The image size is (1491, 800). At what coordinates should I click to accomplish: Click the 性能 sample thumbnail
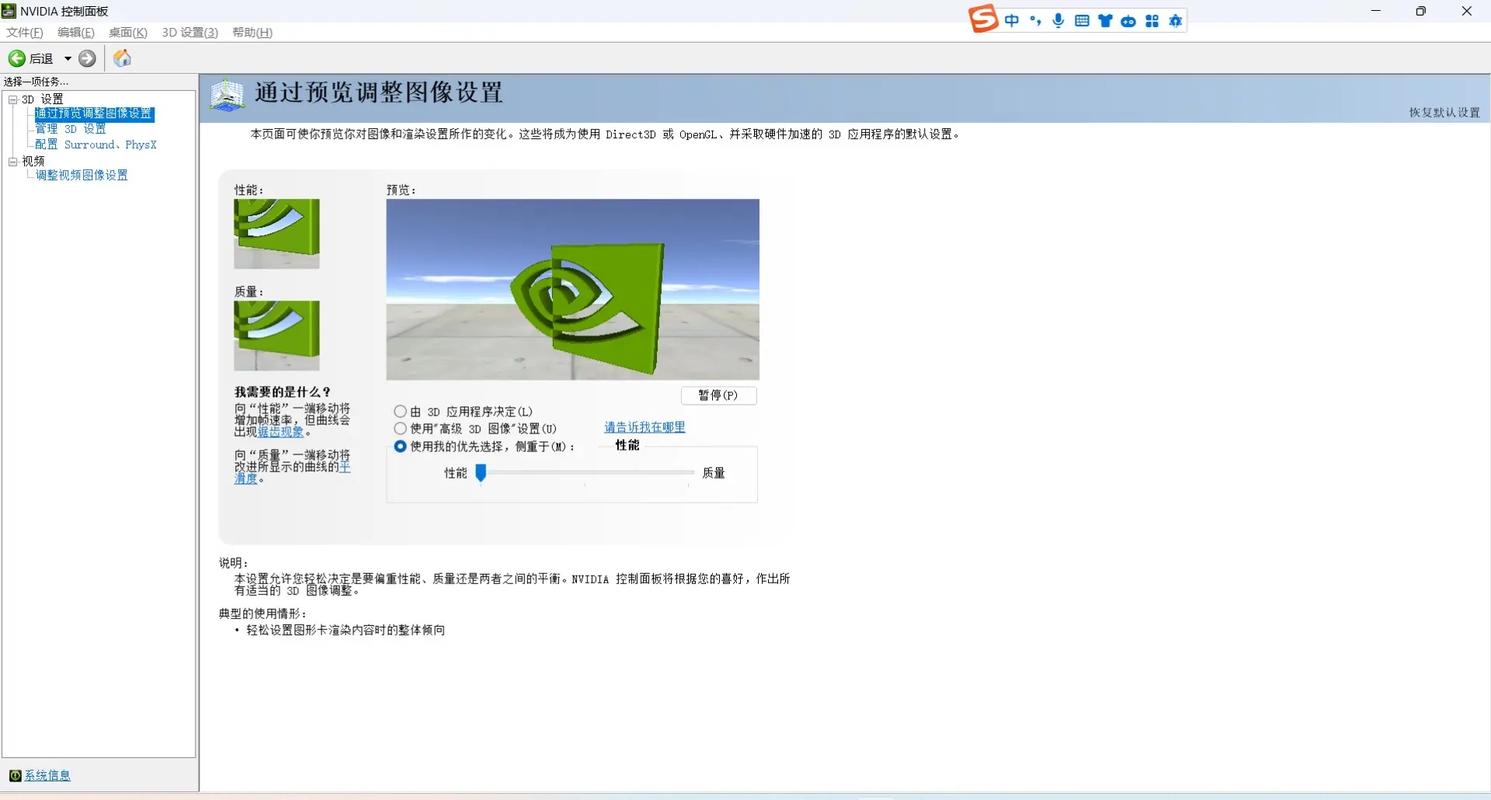pos(277,234)
